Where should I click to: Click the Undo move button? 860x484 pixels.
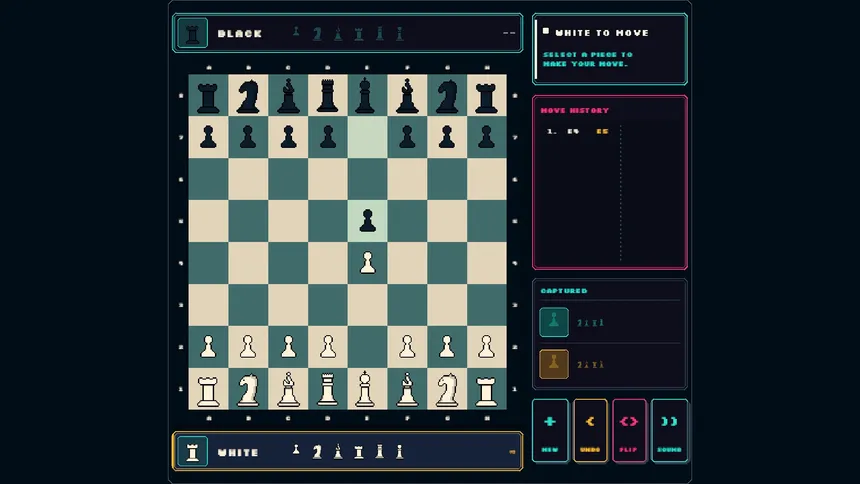pos(590,431)
